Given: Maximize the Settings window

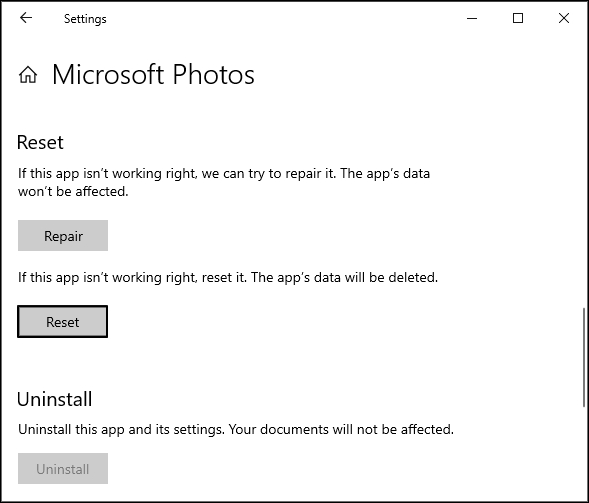Looking at the screenshot, I should (x=518, y=18).
